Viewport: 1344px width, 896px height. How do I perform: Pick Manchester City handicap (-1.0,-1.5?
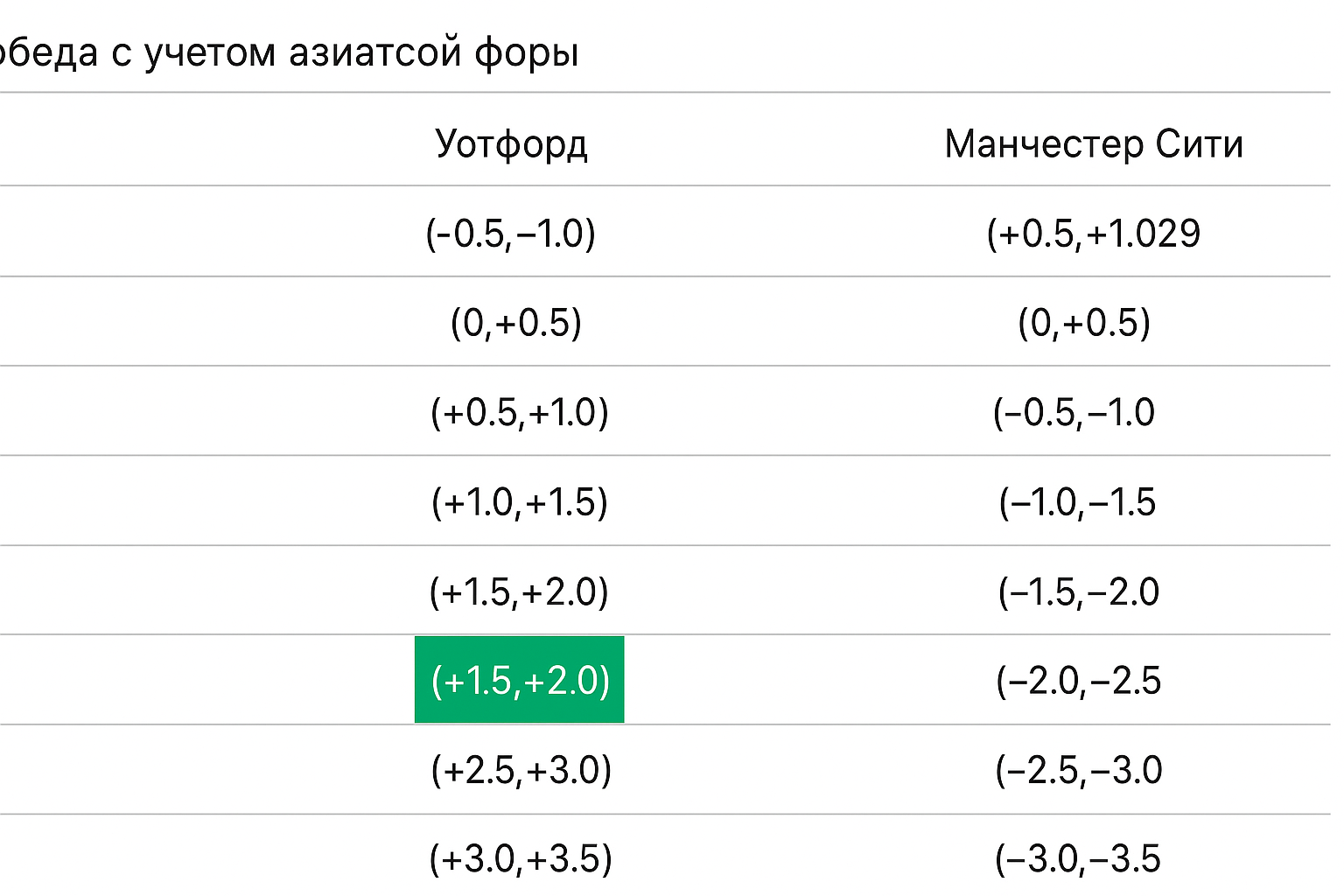[1077, 502]
